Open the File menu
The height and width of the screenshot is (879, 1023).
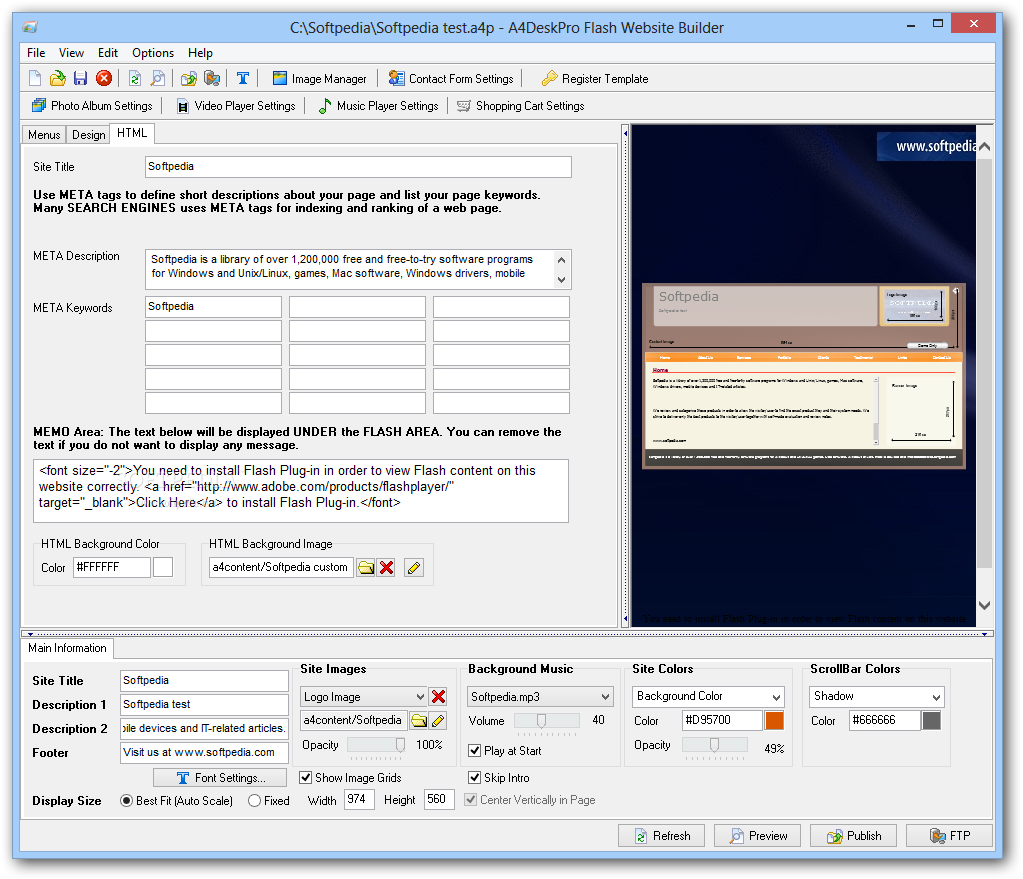[x=36, y=53]
